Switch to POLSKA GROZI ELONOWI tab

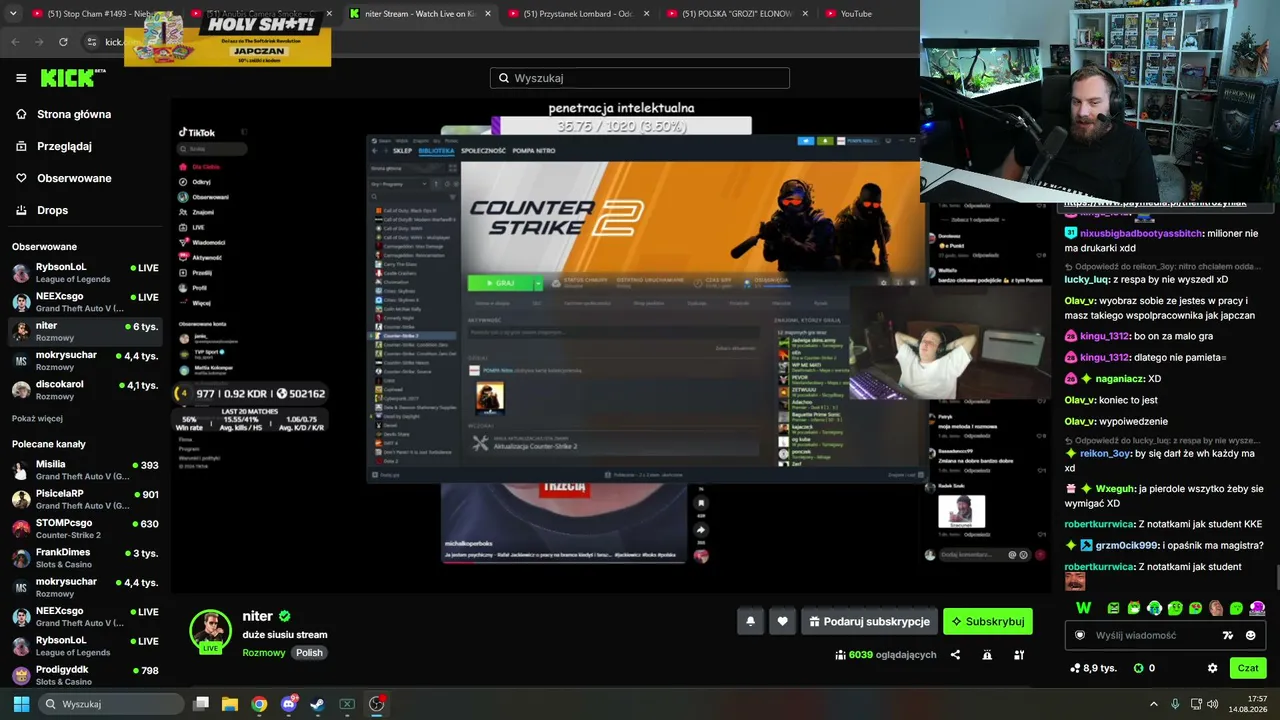pyautogui.click(x=736, y=14)
